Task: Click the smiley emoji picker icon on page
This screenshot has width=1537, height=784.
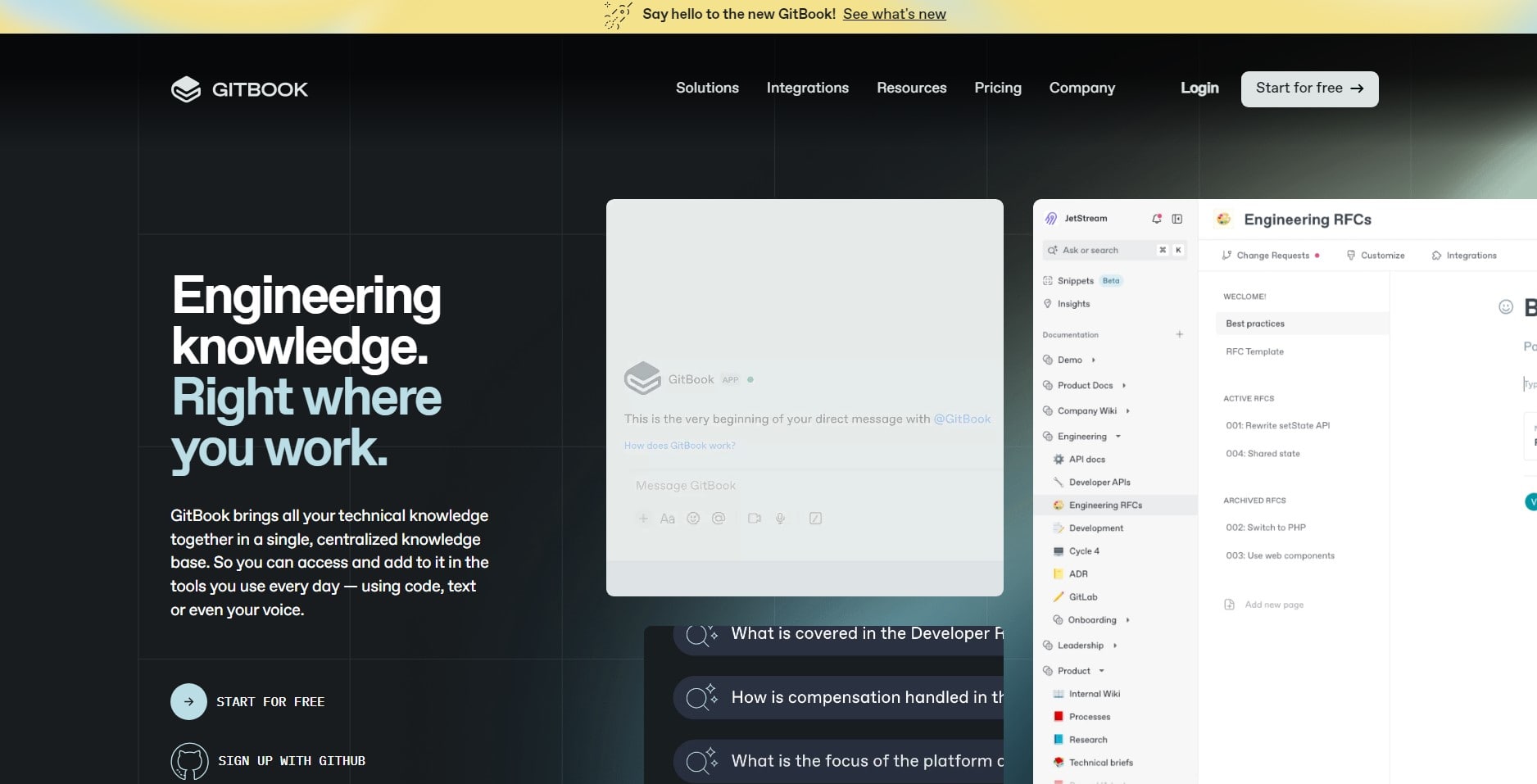Action: [1505, 307]
